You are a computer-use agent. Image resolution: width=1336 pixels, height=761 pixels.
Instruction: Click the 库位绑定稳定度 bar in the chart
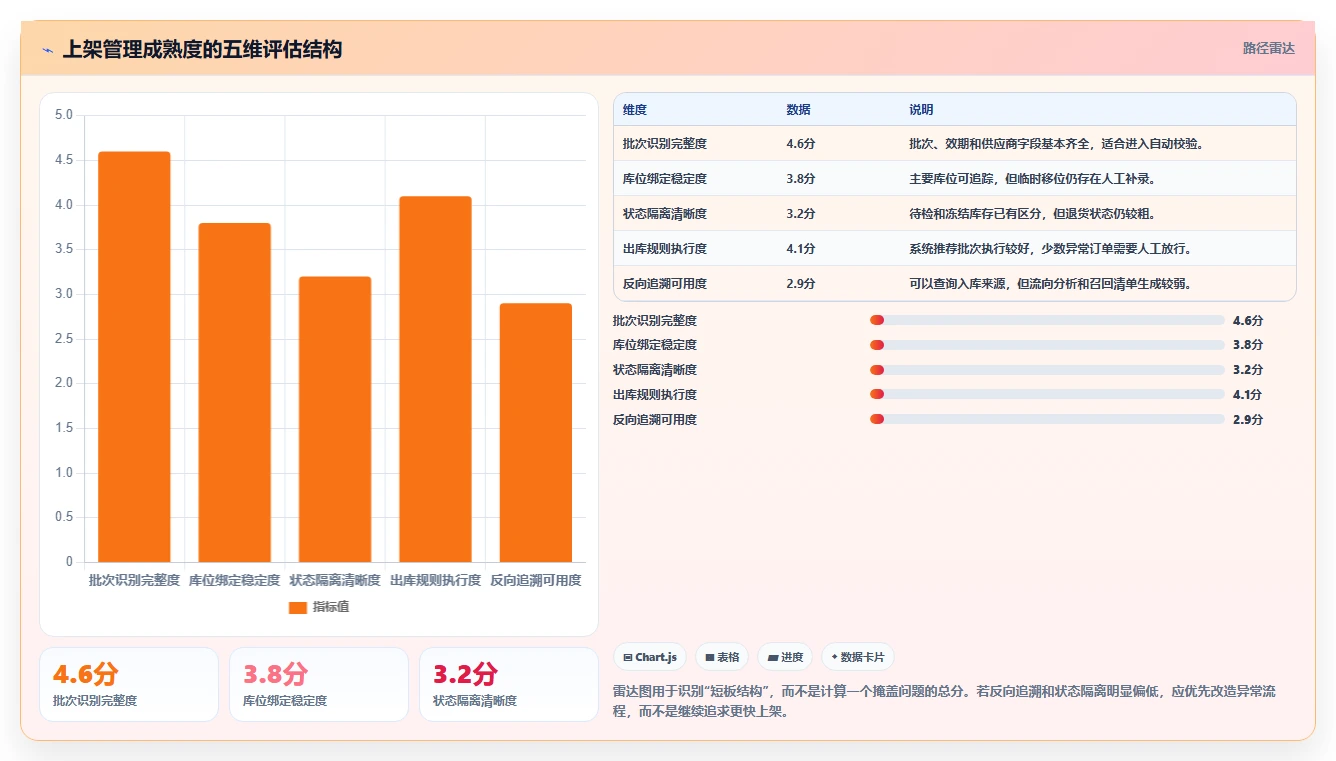pyautogui.click(x=234, y=393)
